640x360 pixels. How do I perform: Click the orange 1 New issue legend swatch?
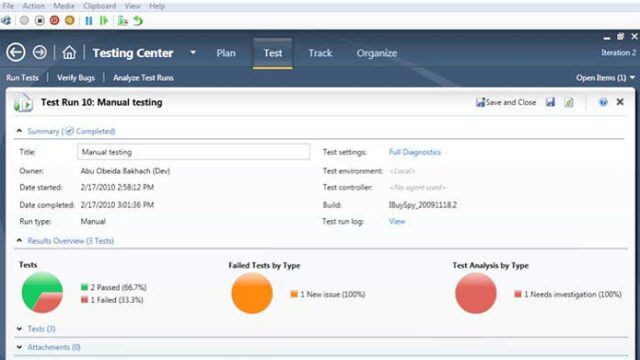(x=294, y=294)
